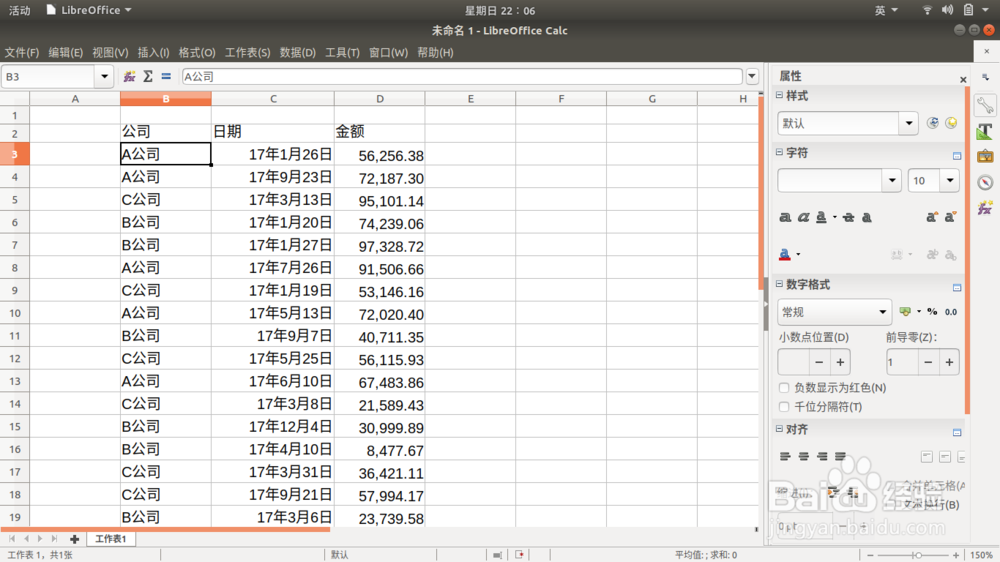Open the Navigator compass deck

[x=985, y=182]
